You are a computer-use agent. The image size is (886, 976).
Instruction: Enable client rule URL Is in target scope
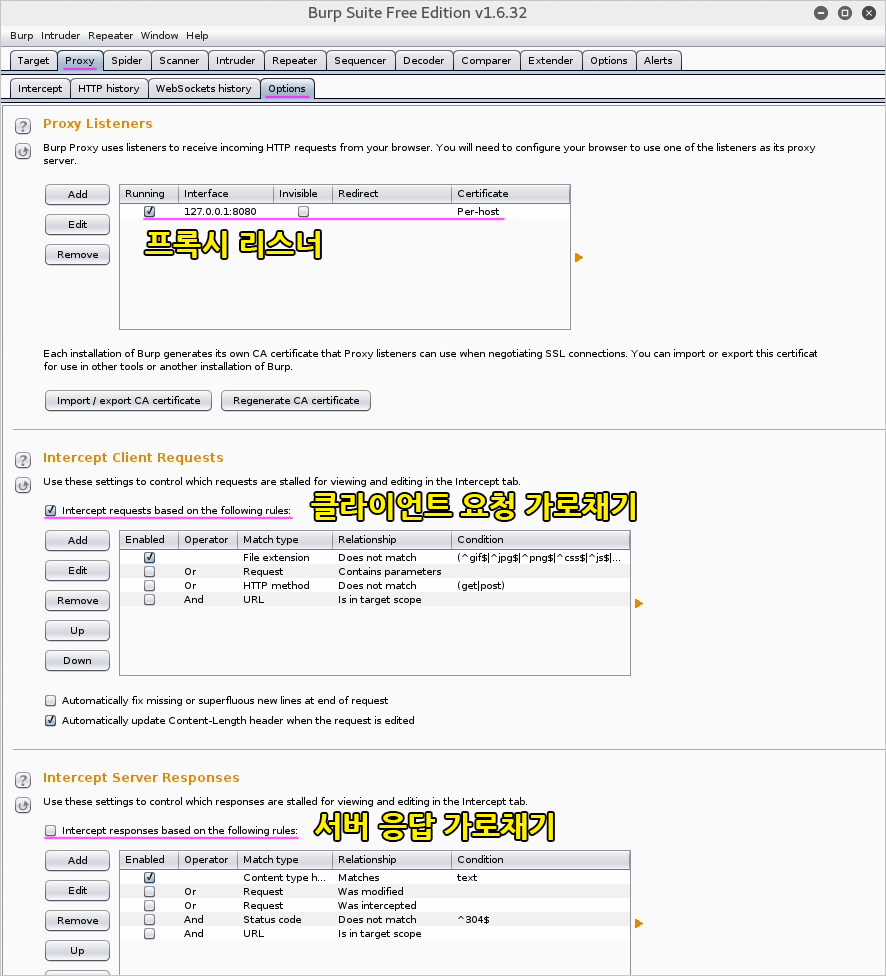tap(149, 599)
